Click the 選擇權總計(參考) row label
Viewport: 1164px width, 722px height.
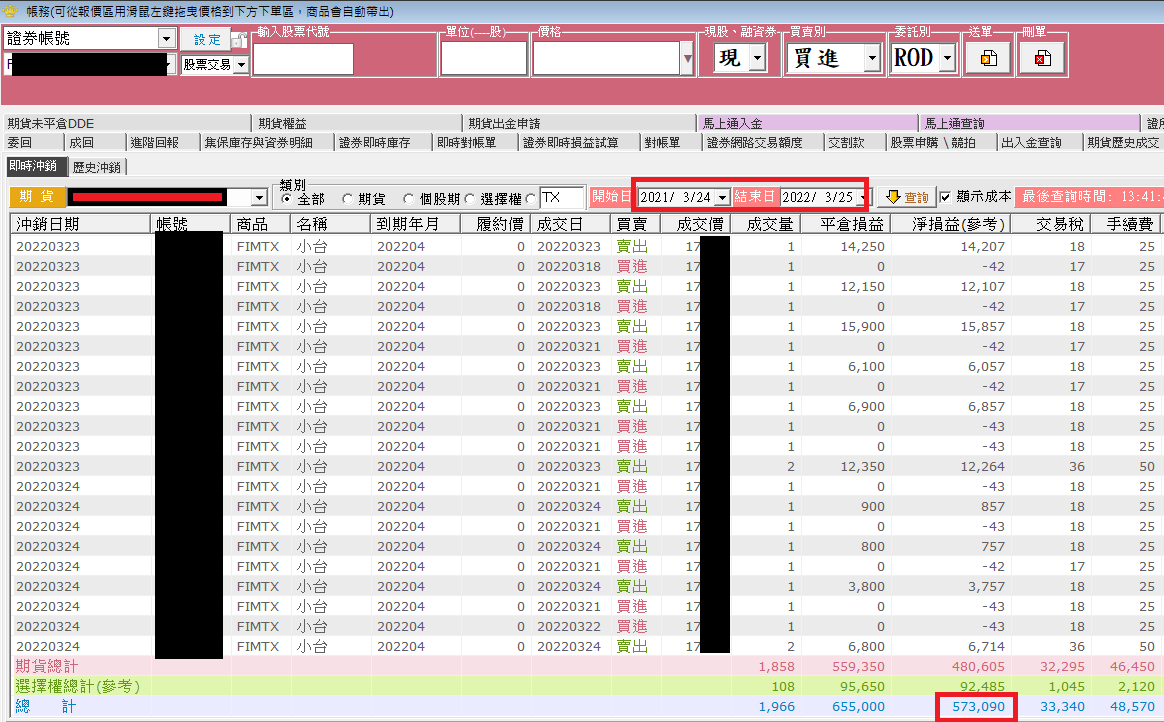[77, 686]
